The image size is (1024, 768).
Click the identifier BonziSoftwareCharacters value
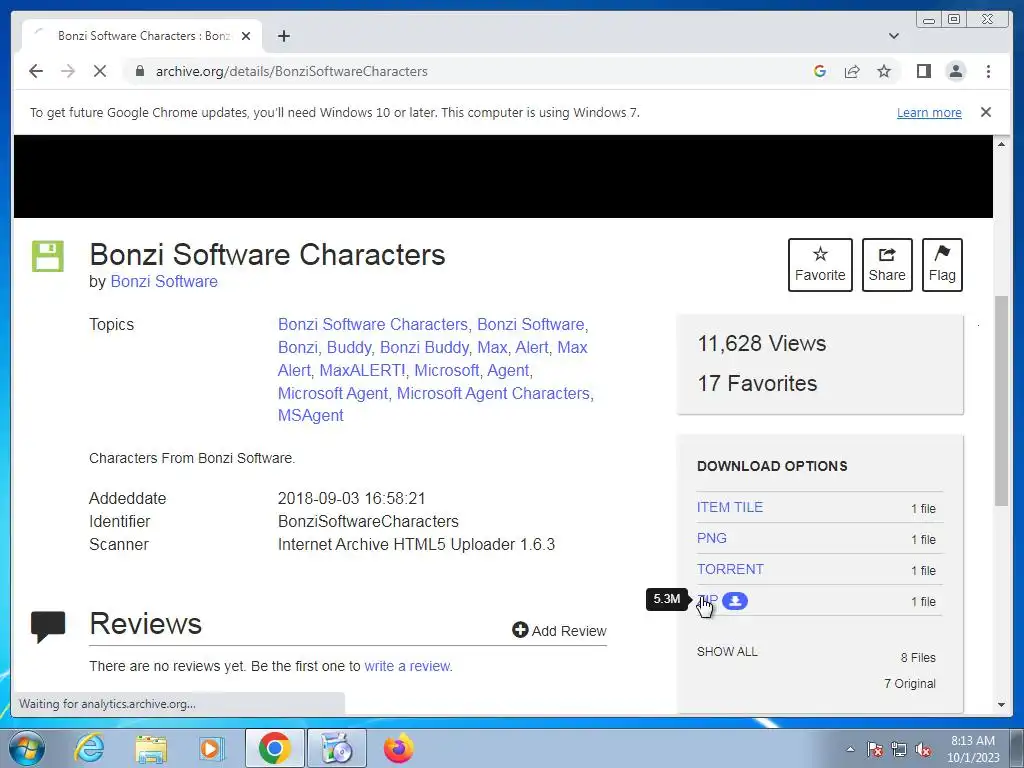point(368,521)
